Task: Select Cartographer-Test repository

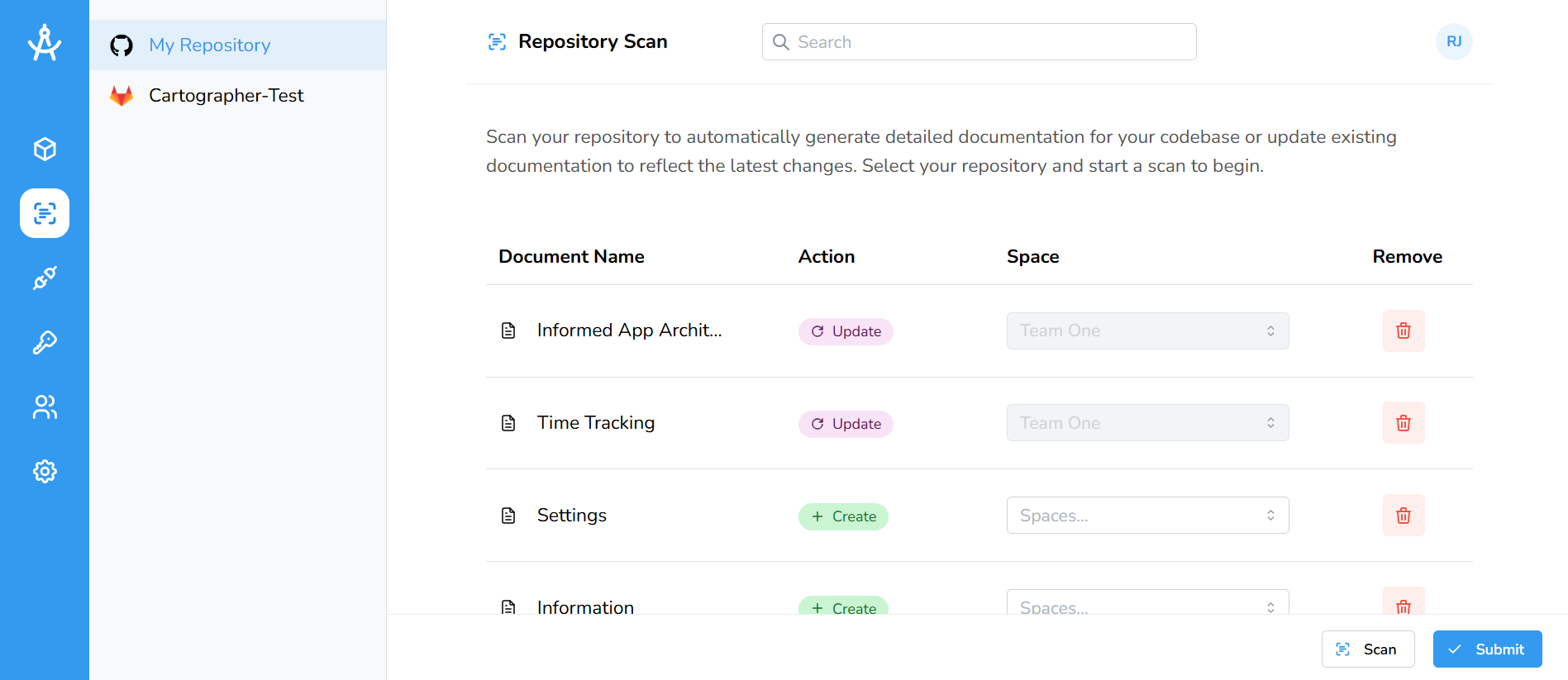Action: coord(238,96)
